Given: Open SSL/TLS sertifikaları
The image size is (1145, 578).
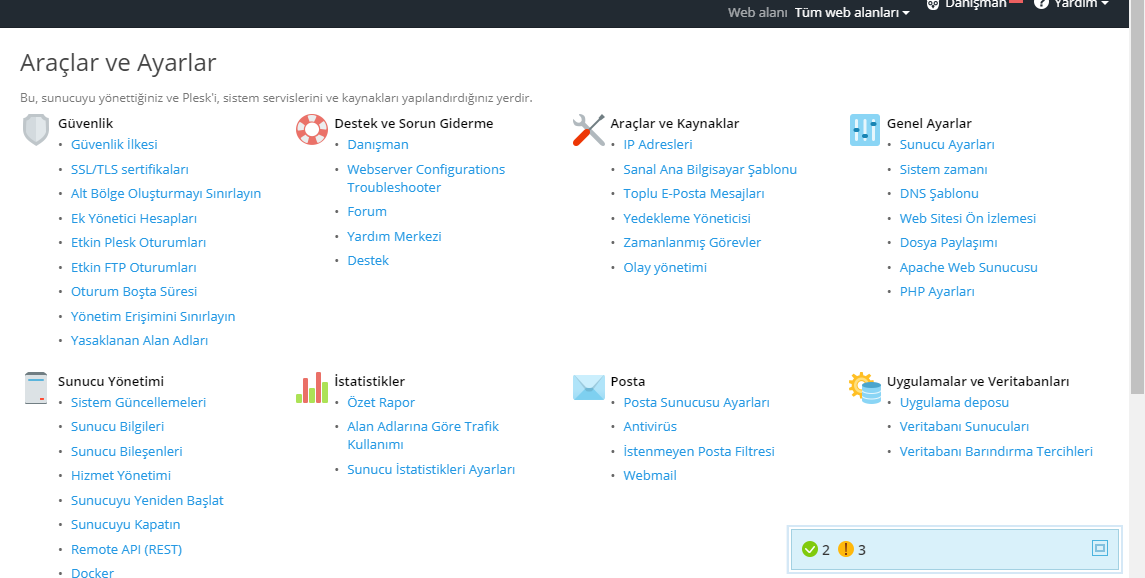Looking at the screenshot, I should (130, 169).
